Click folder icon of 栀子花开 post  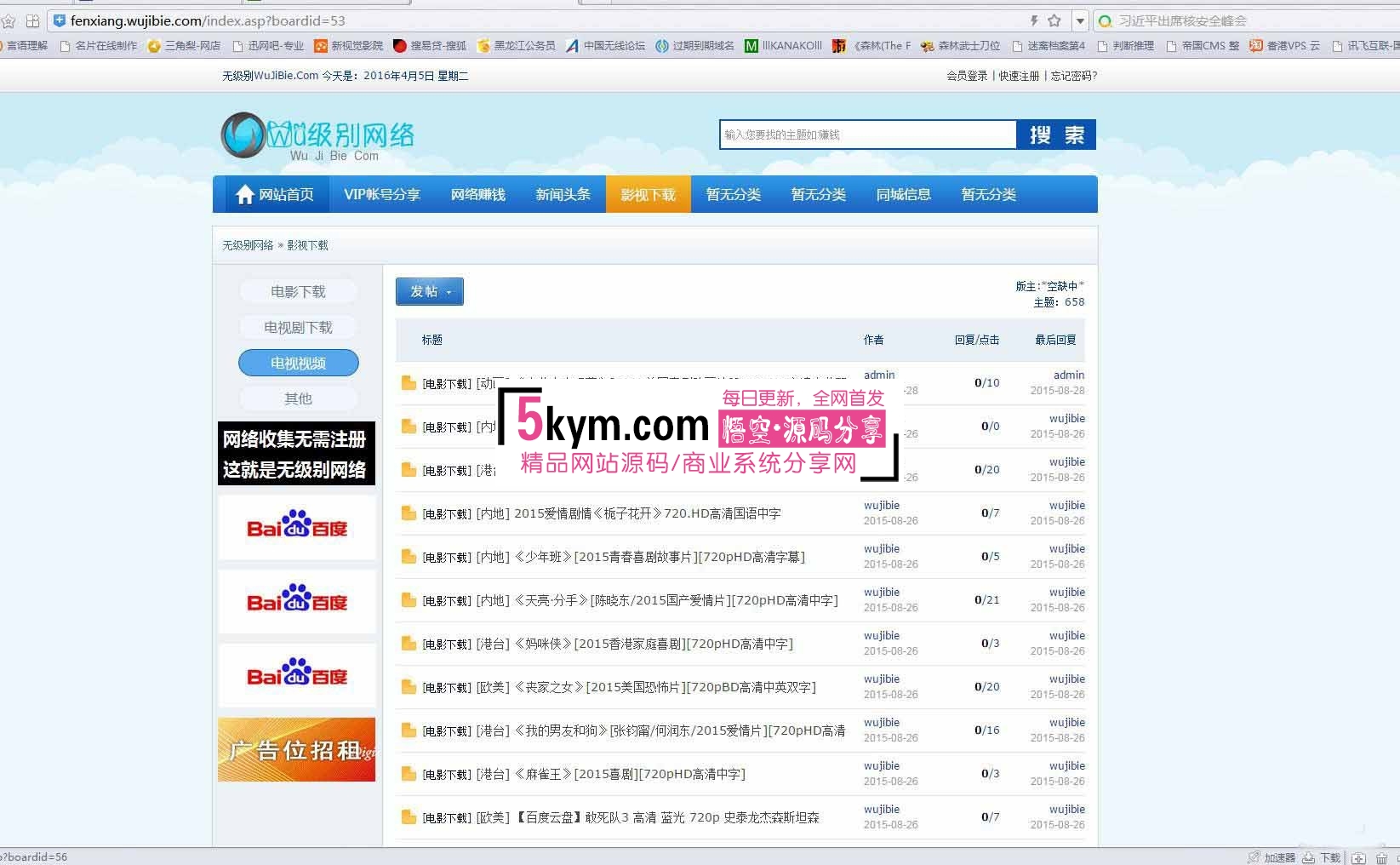click(x=409, y=513)
